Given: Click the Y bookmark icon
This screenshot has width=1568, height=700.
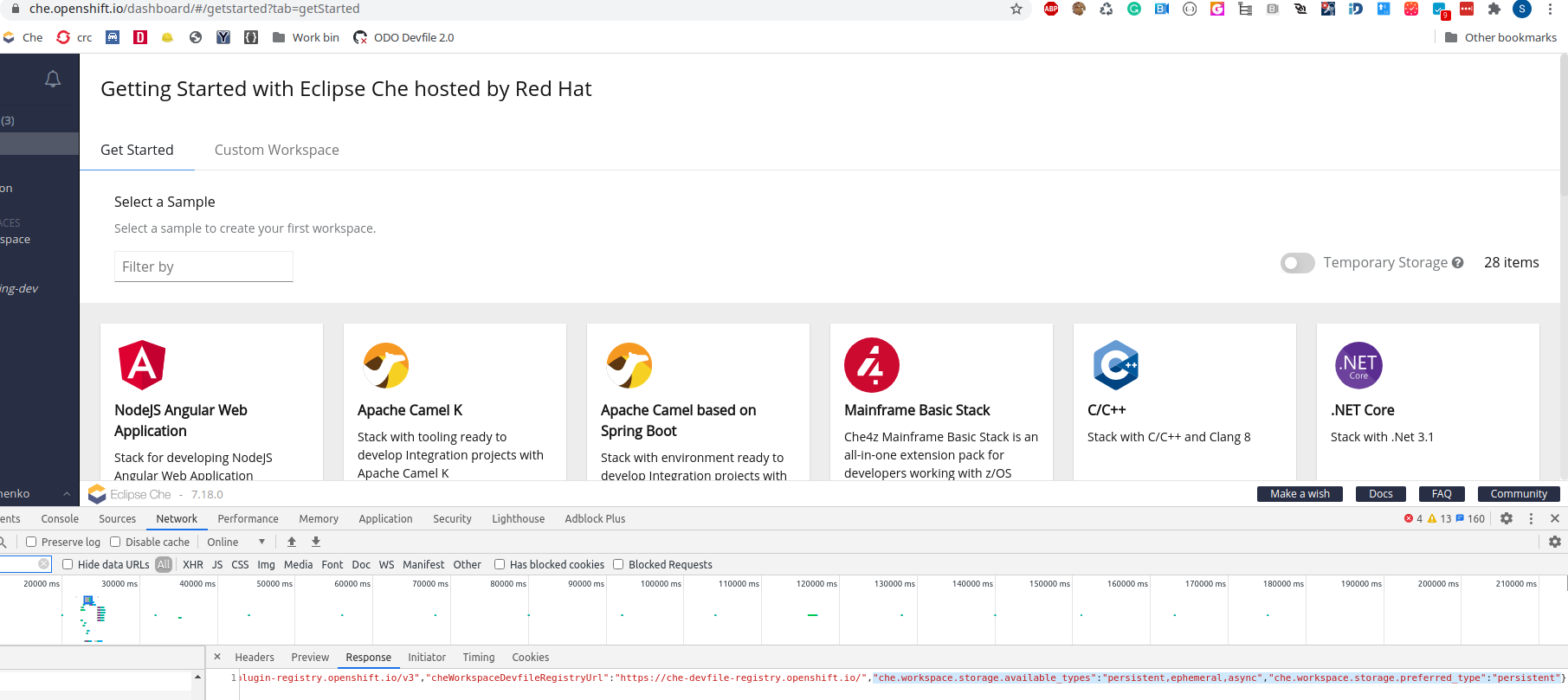Looking at the screenshot, I should pyautogui.click(x=223, y=37).
